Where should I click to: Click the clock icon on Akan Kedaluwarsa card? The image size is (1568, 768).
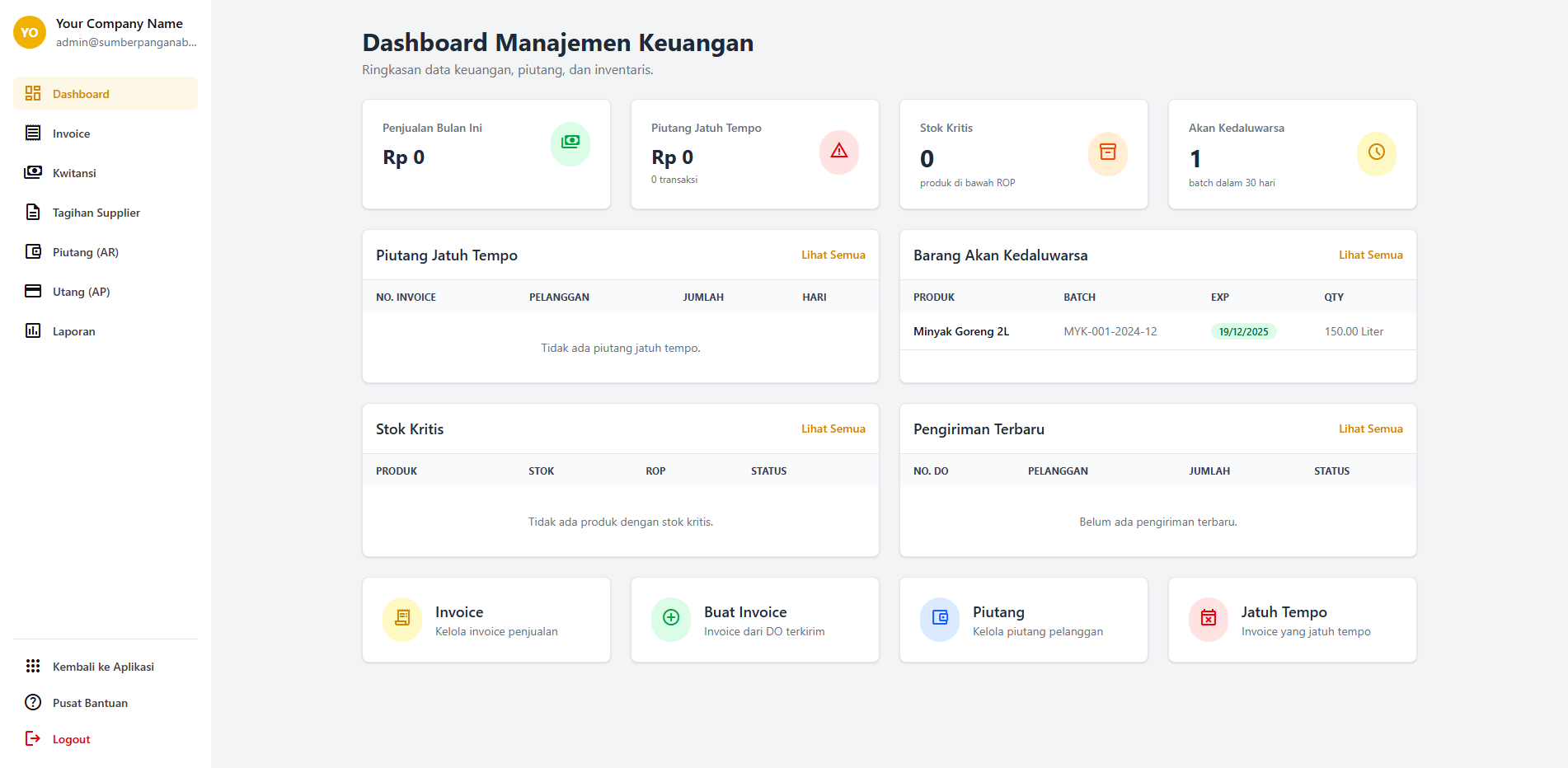click(1376, 153)
